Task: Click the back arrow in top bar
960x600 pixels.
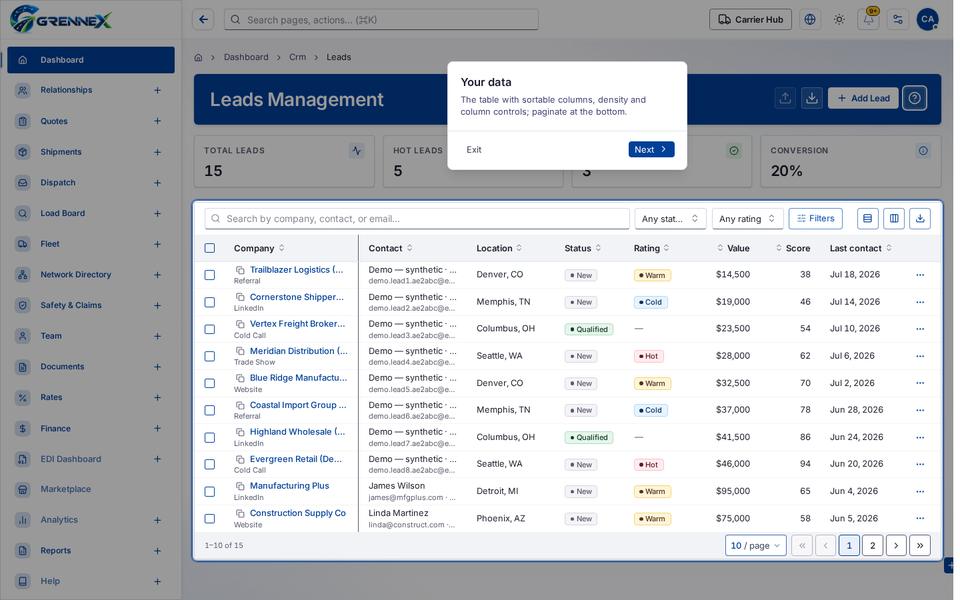Action: 203,20
